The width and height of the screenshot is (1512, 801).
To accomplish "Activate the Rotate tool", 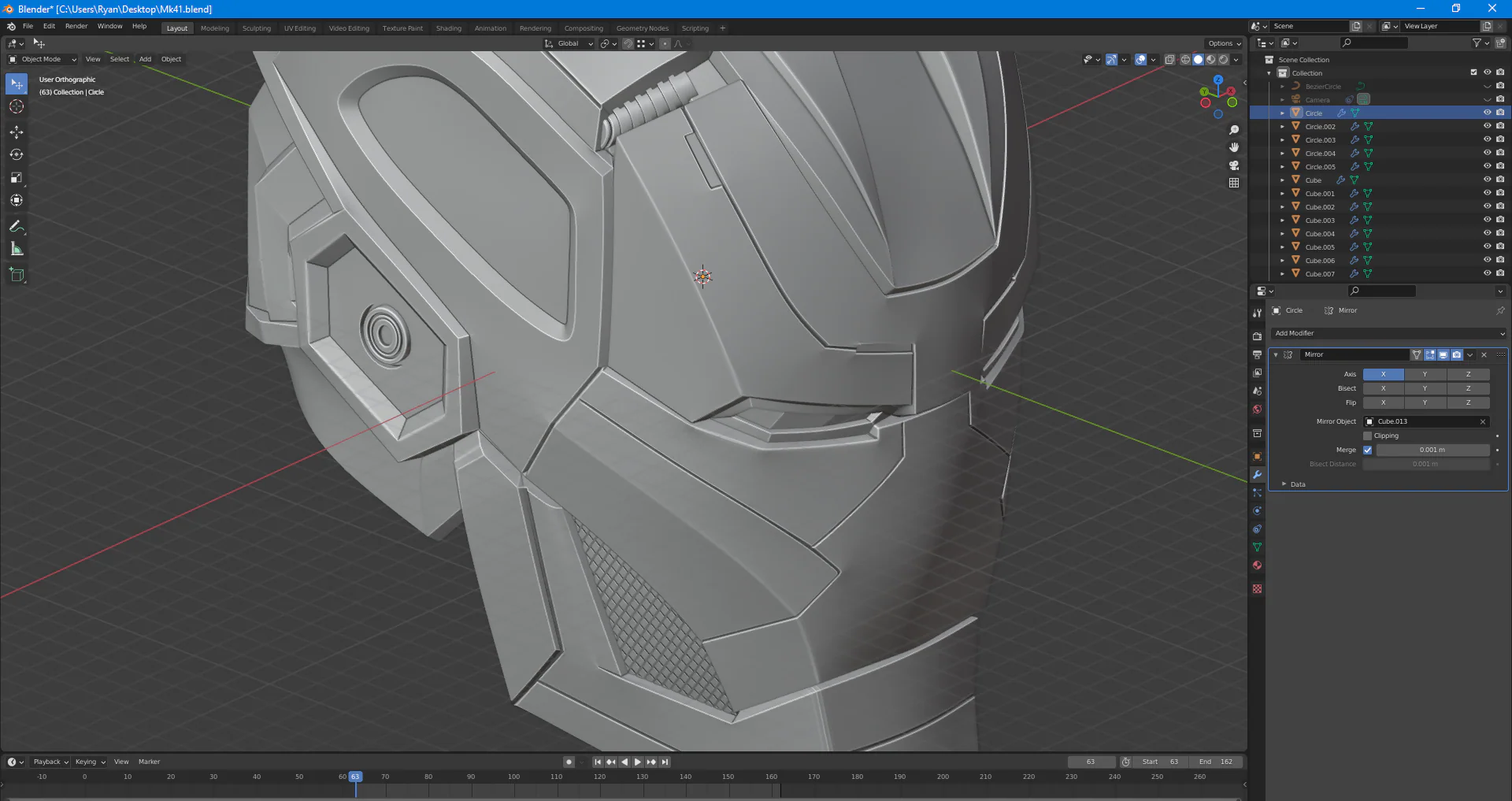I will [17, 155].
